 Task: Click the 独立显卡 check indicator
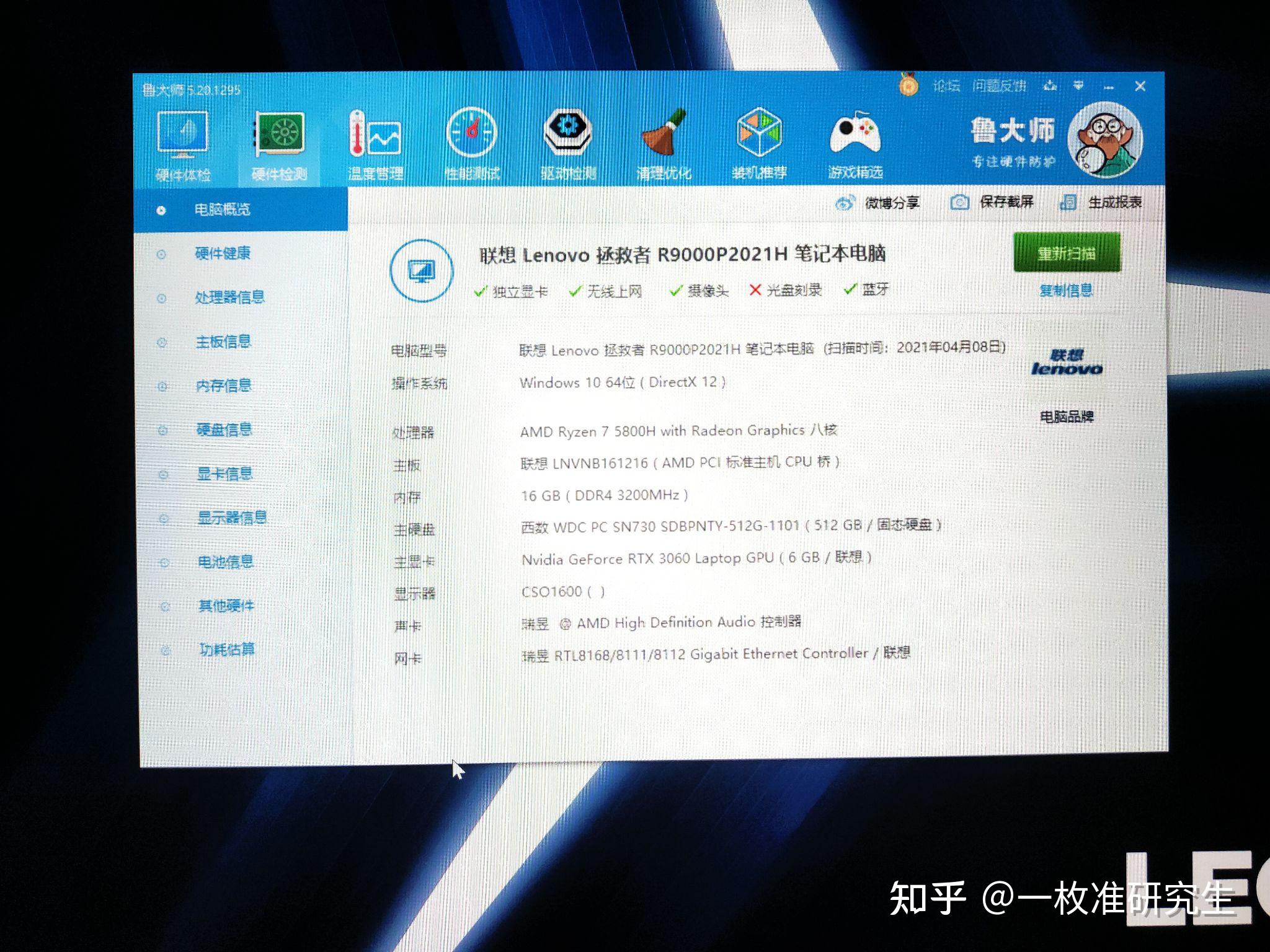(x=511, y=291)
